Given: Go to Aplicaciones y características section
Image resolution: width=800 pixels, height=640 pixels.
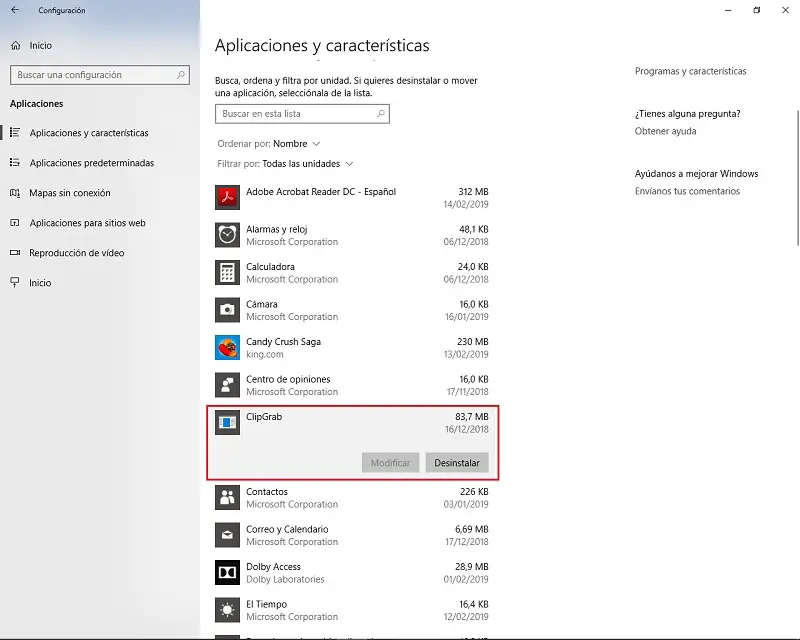Looking at the screenshot, I should 89,133.
